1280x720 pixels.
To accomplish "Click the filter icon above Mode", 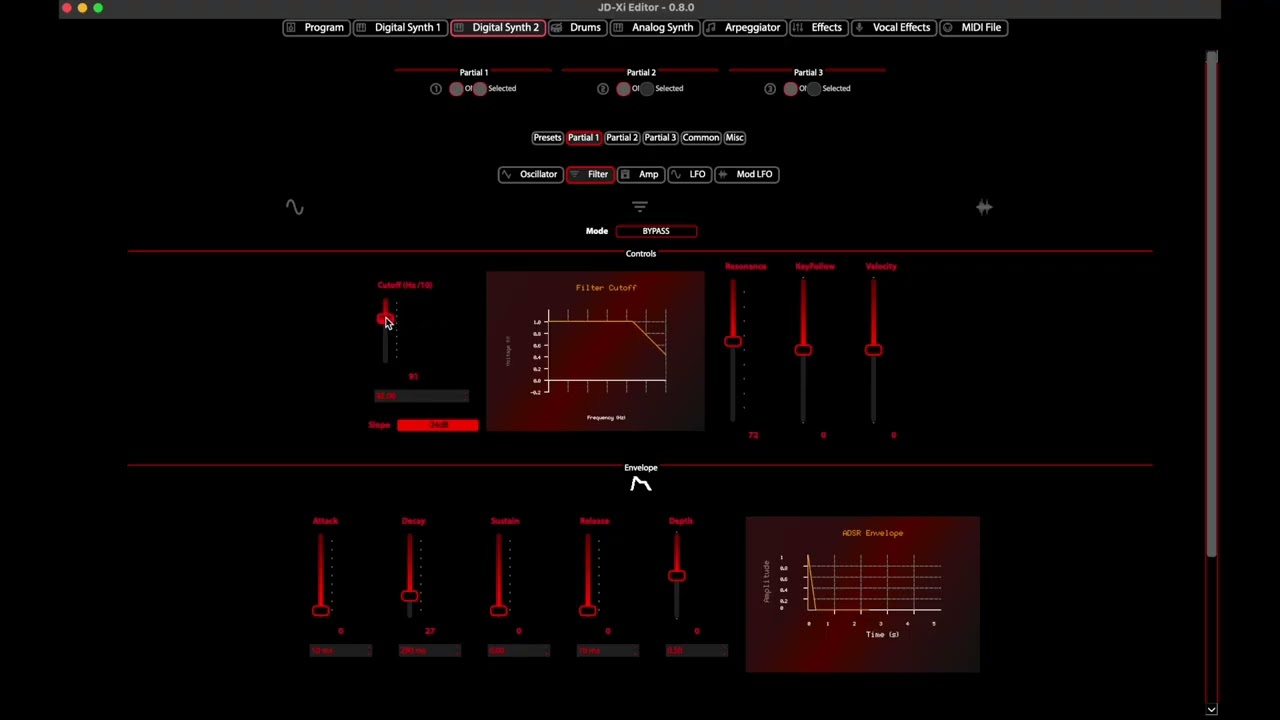I will tap(640, 207).
